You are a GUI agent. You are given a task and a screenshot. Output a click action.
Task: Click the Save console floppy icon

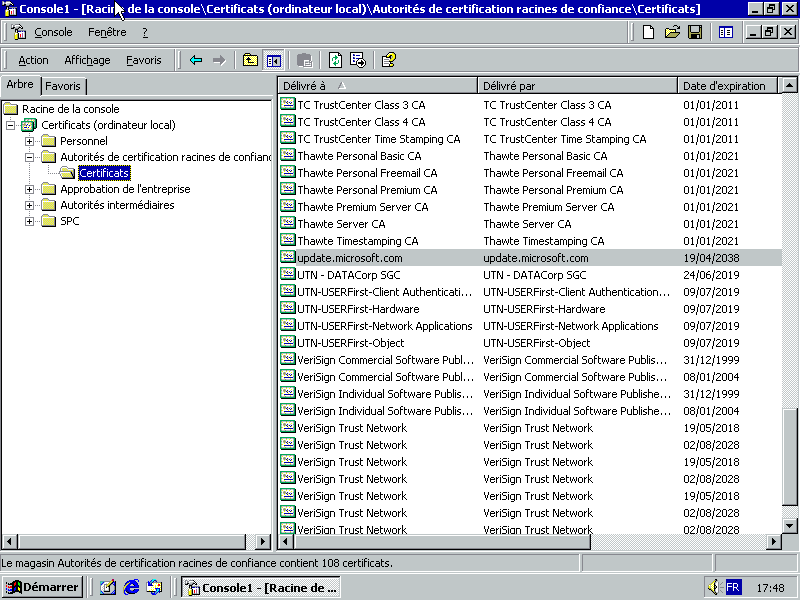(x=695, y=32)
